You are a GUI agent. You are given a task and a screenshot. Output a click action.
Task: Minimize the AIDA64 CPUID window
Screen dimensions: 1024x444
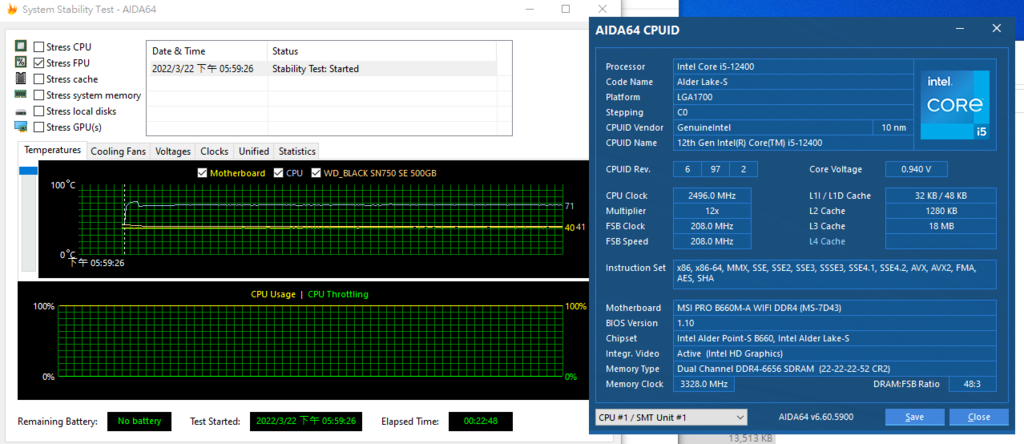(x=959, y=29)
